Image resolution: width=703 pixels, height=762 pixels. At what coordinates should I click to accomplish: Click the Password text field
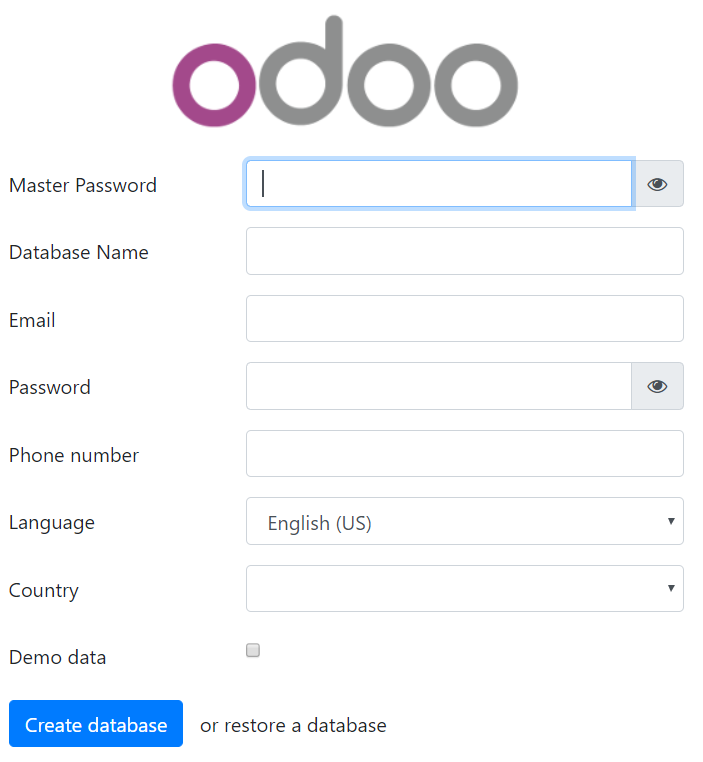438,386
